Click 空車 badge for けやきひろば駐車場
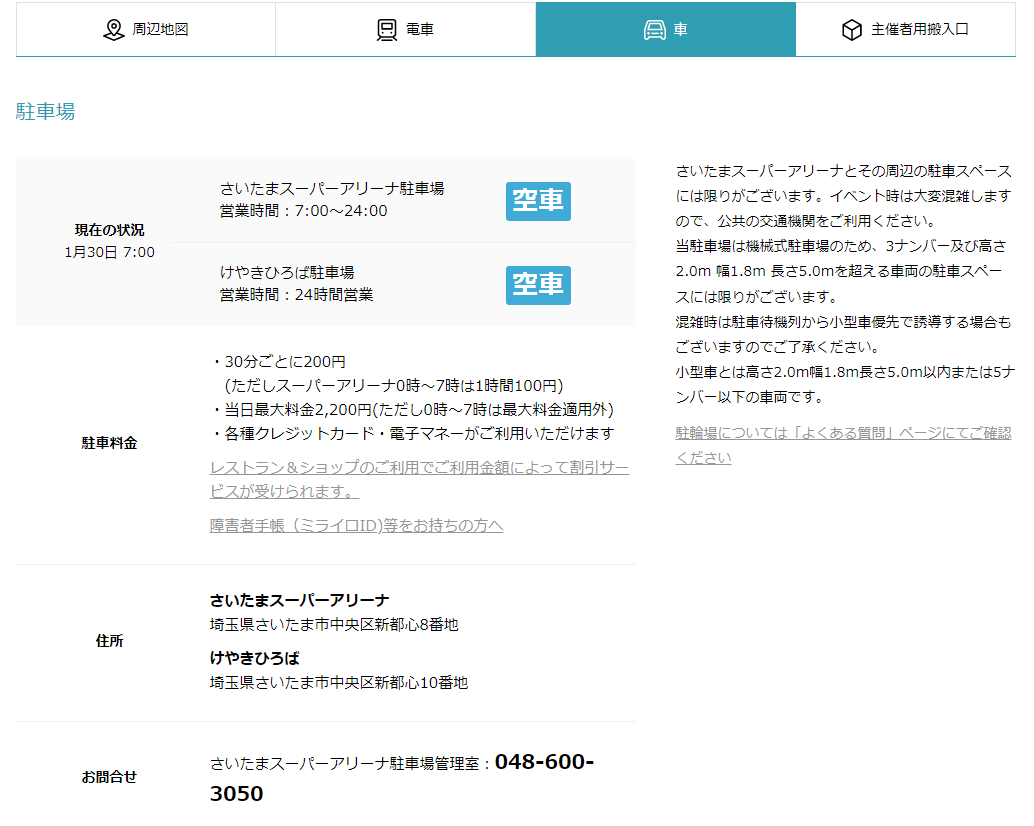The height and width of the screenshot is (826, 1034). [538, 285]
